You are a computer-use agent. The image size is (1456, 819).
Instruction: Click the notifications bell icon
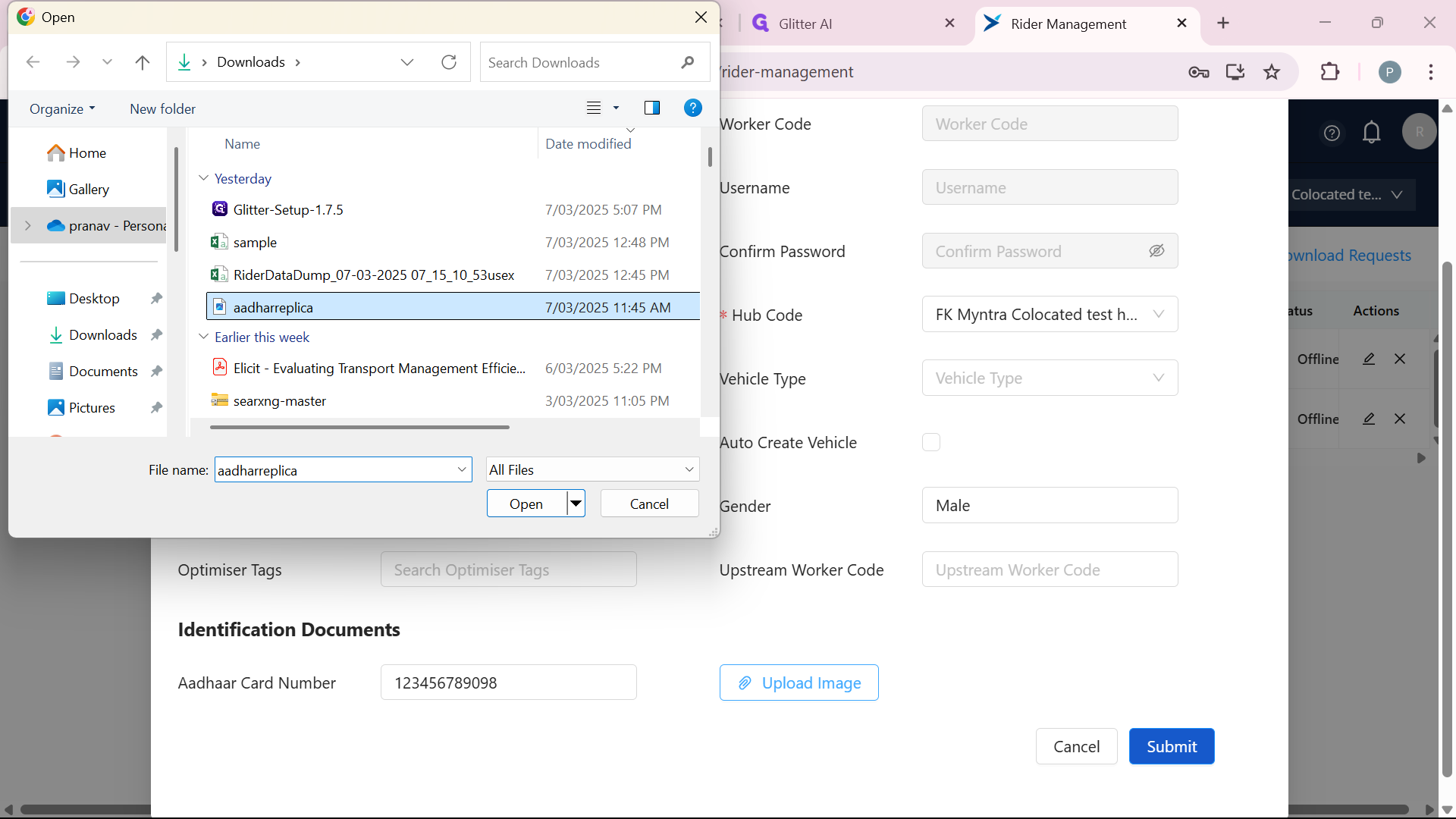[1371, 133]
